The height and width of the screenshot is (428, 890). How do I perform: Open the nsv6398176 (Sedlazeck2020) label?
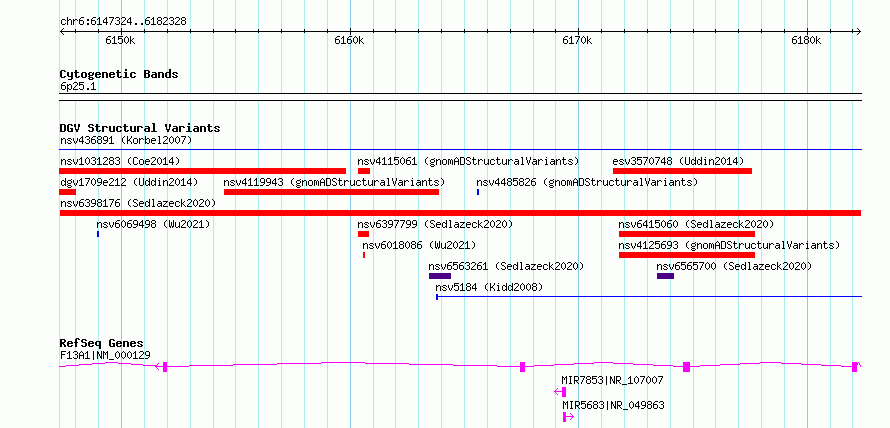138,203
